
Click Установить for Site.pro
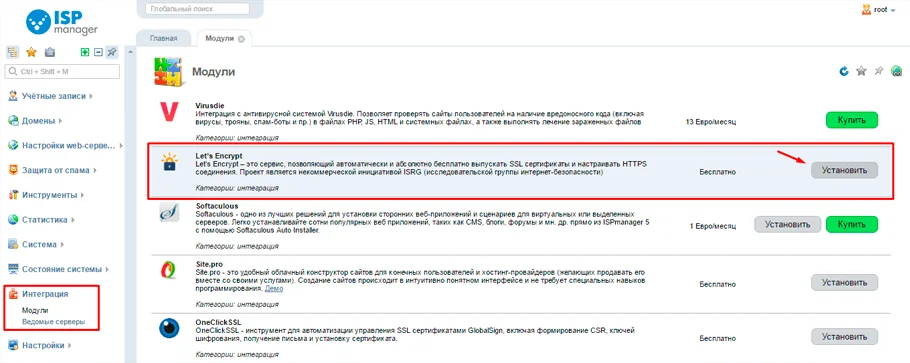point(844,283)
